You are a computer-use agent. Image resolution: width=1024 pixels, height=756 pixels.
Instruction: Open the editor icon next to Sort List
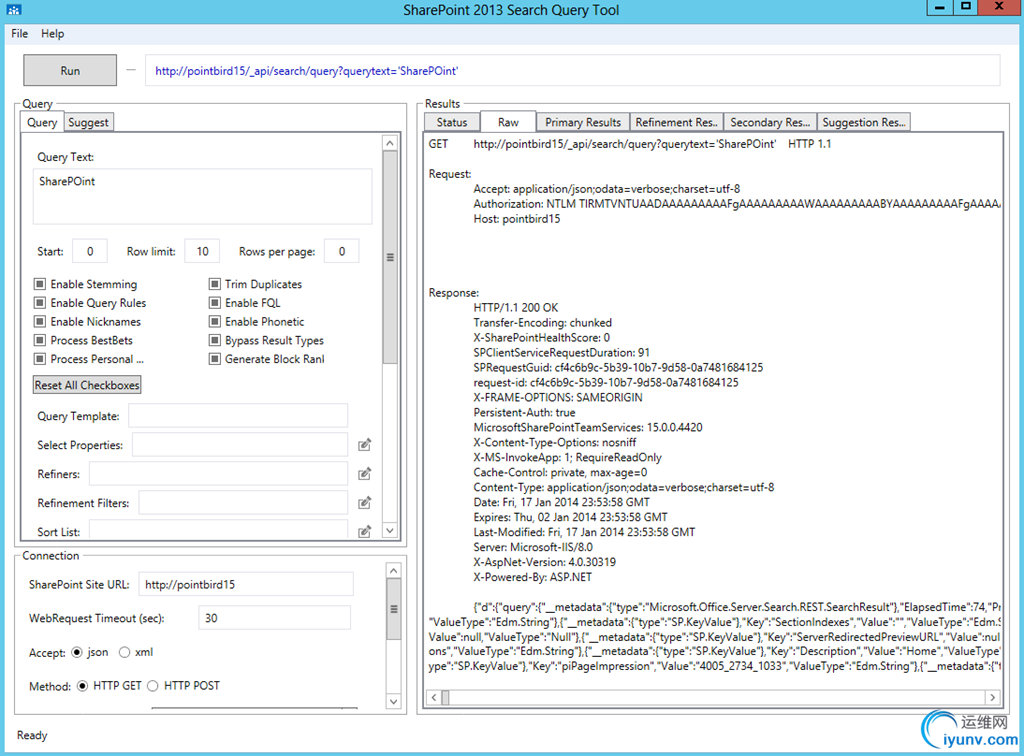pyautogui.click(x=365, y=531)
